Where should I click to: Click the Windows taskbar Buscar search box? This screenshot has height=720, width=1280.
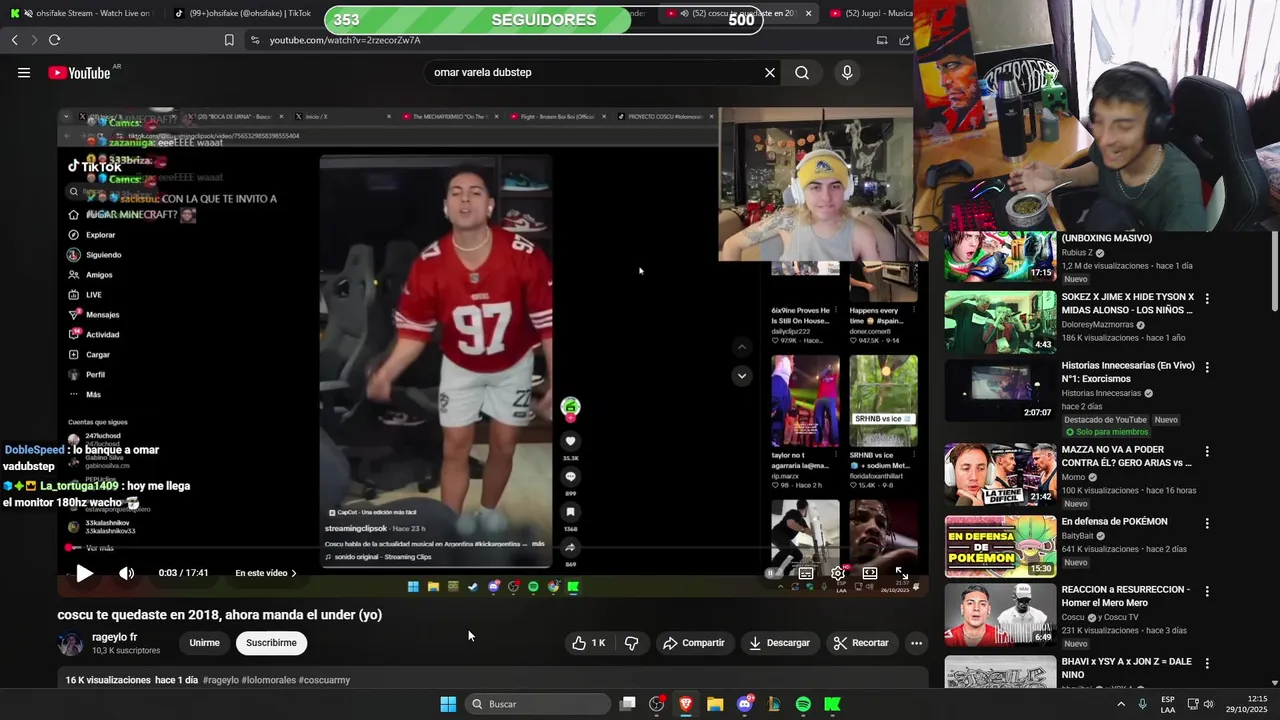pos(540,704)
